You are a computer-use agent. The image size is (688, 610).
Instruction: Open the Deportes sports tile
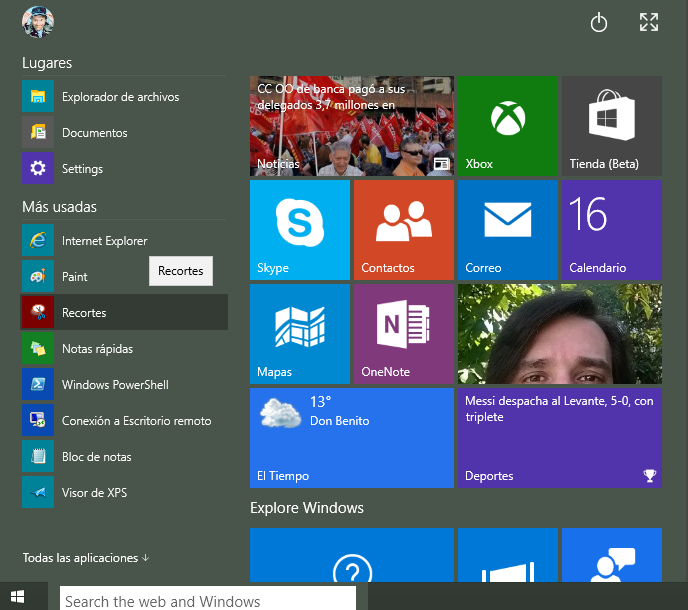pos(560,438)
